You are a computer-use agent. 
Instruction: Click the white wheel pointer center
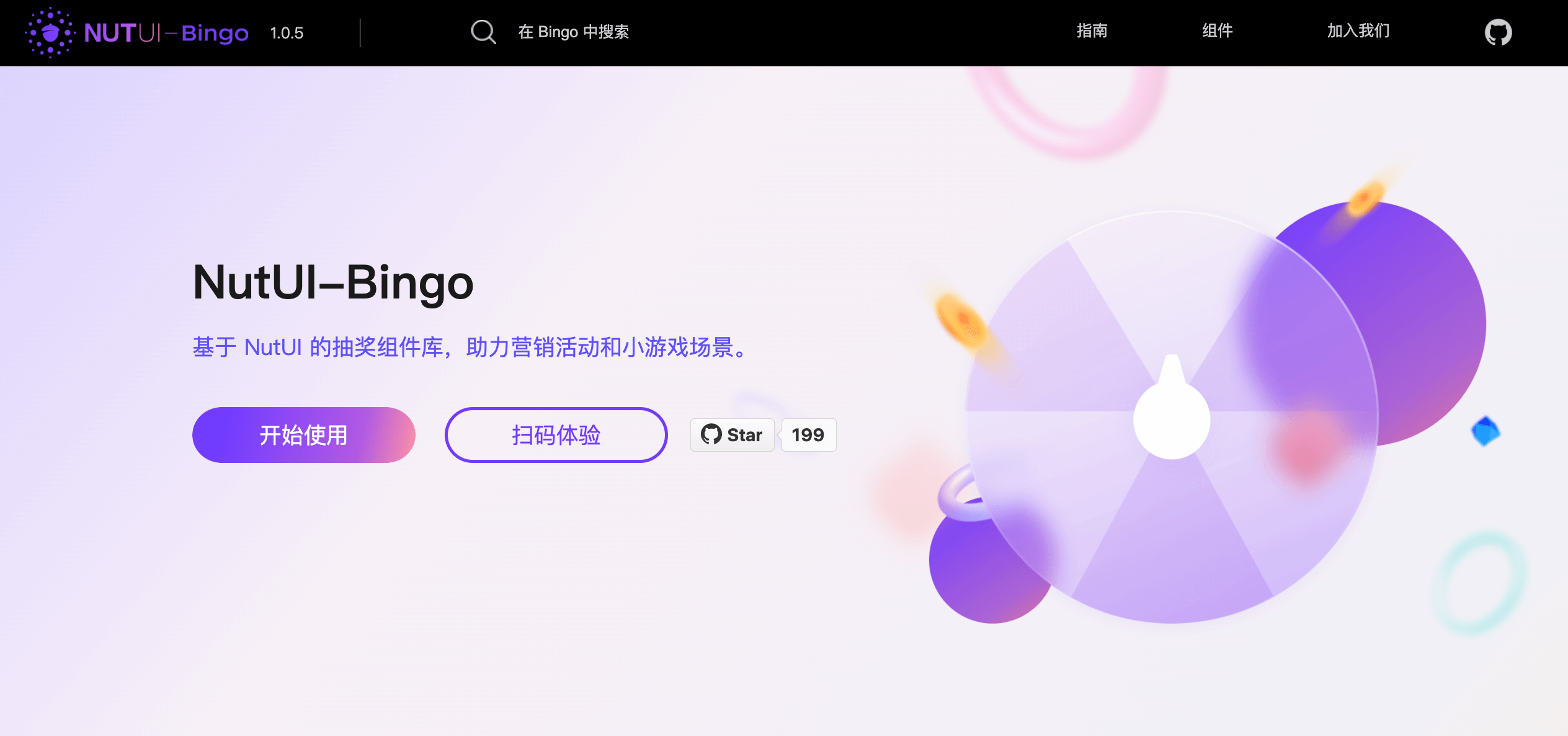[x=1172, y=419]
